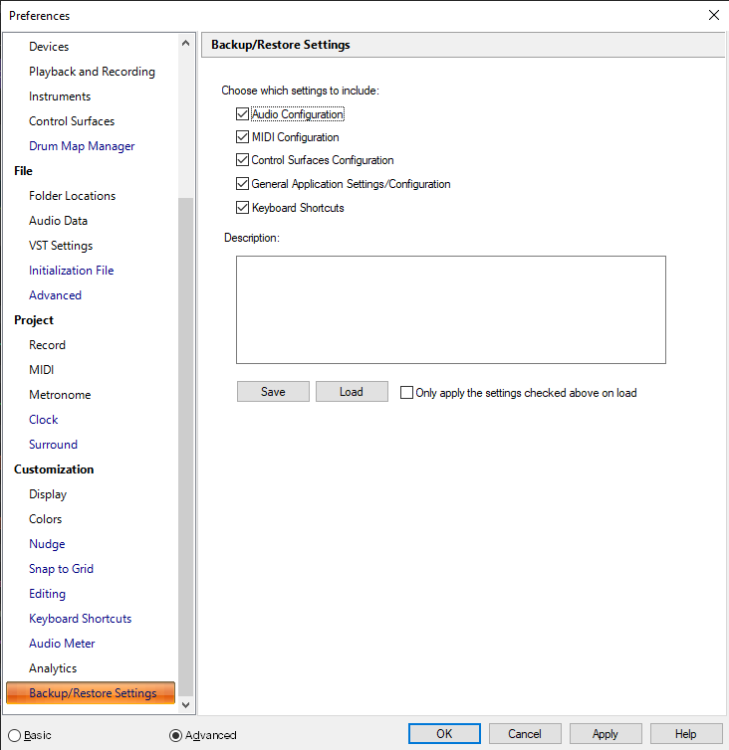Select the Advanced radio button
The image size is (729, 750).
point(176,735)
